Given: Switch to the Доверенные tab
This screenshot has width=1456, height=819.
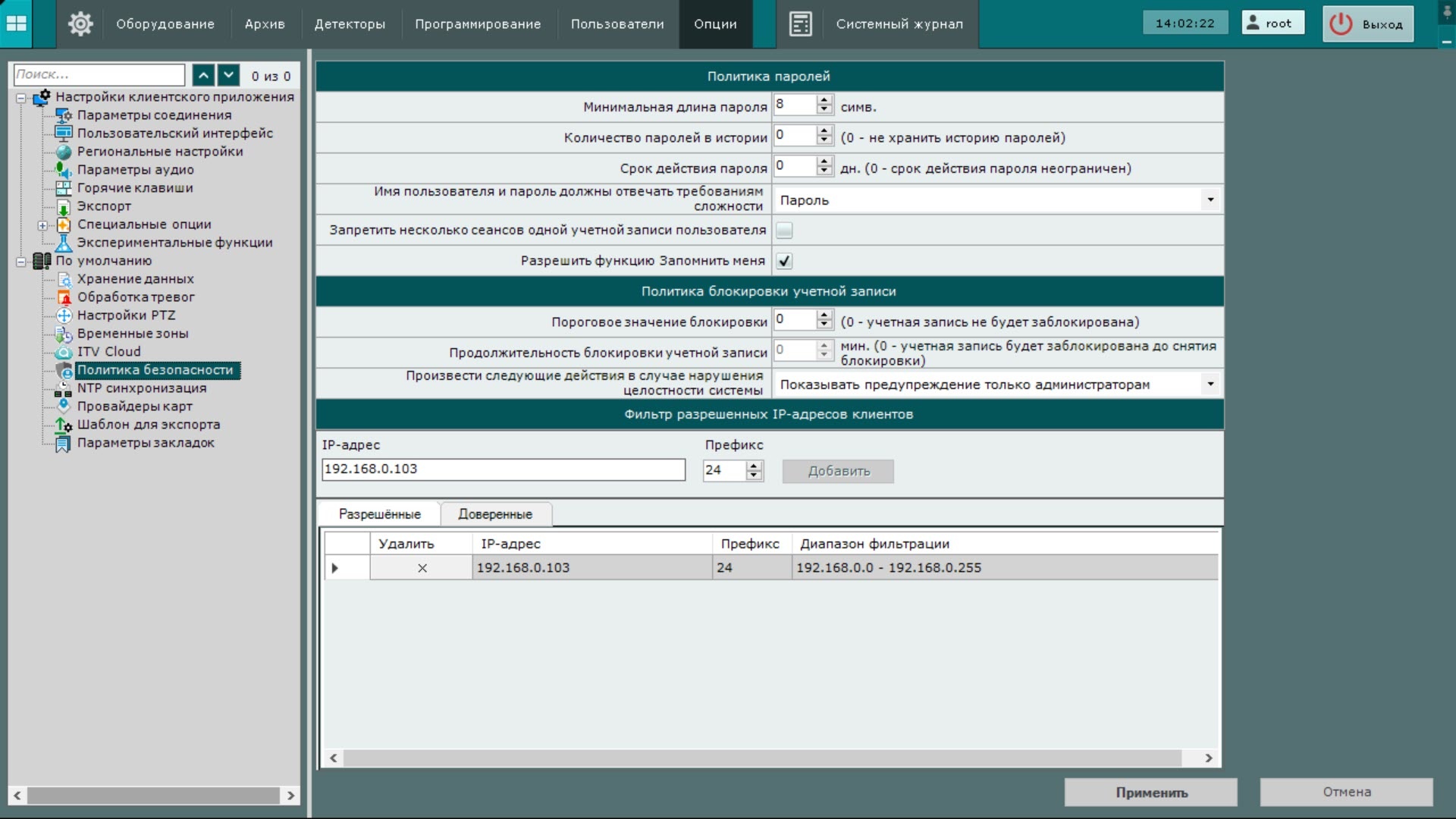Looking at the screenshot, I should (x=495, y=514).
